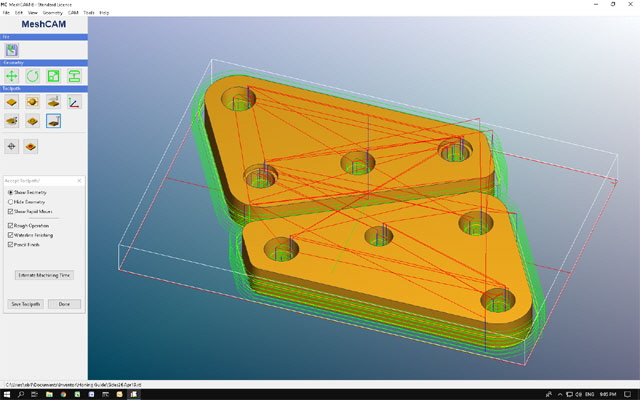Open the CAM menu
Viewport: 640px width, 400px height.
coord(73,13)
